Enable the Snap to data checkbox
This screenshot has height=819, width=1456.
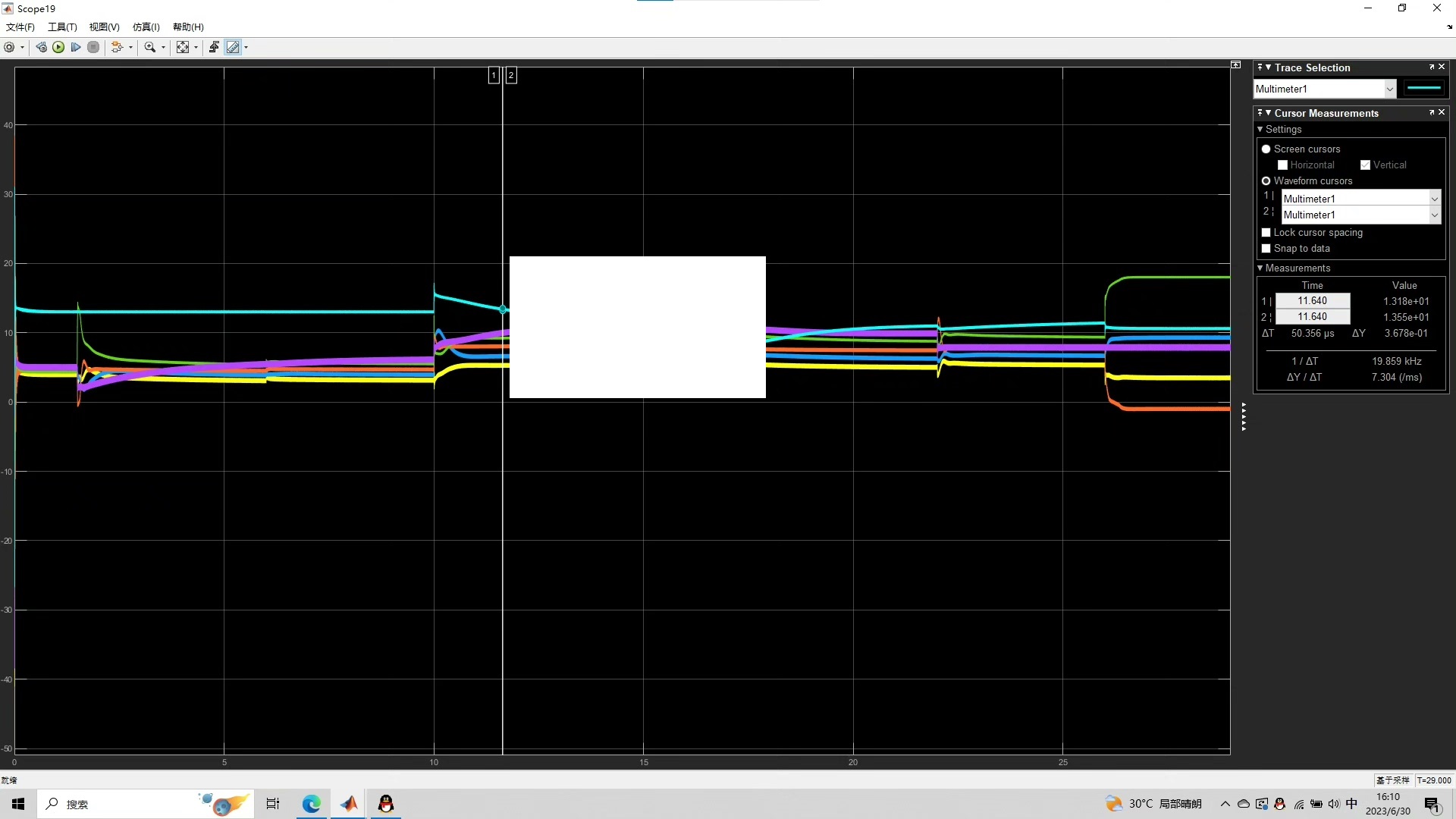tap(1266, 249)
